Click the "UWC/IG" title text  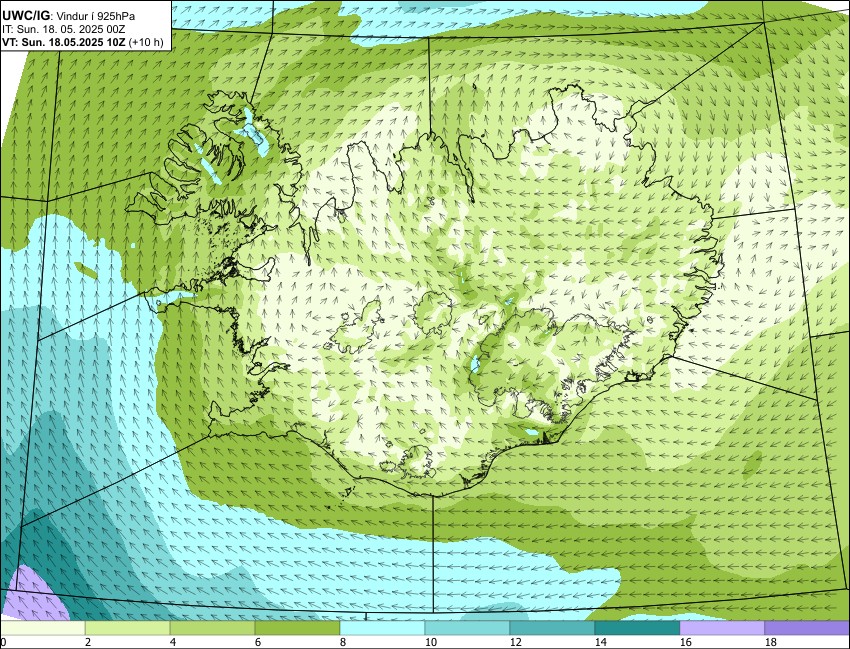coord(25,16)
